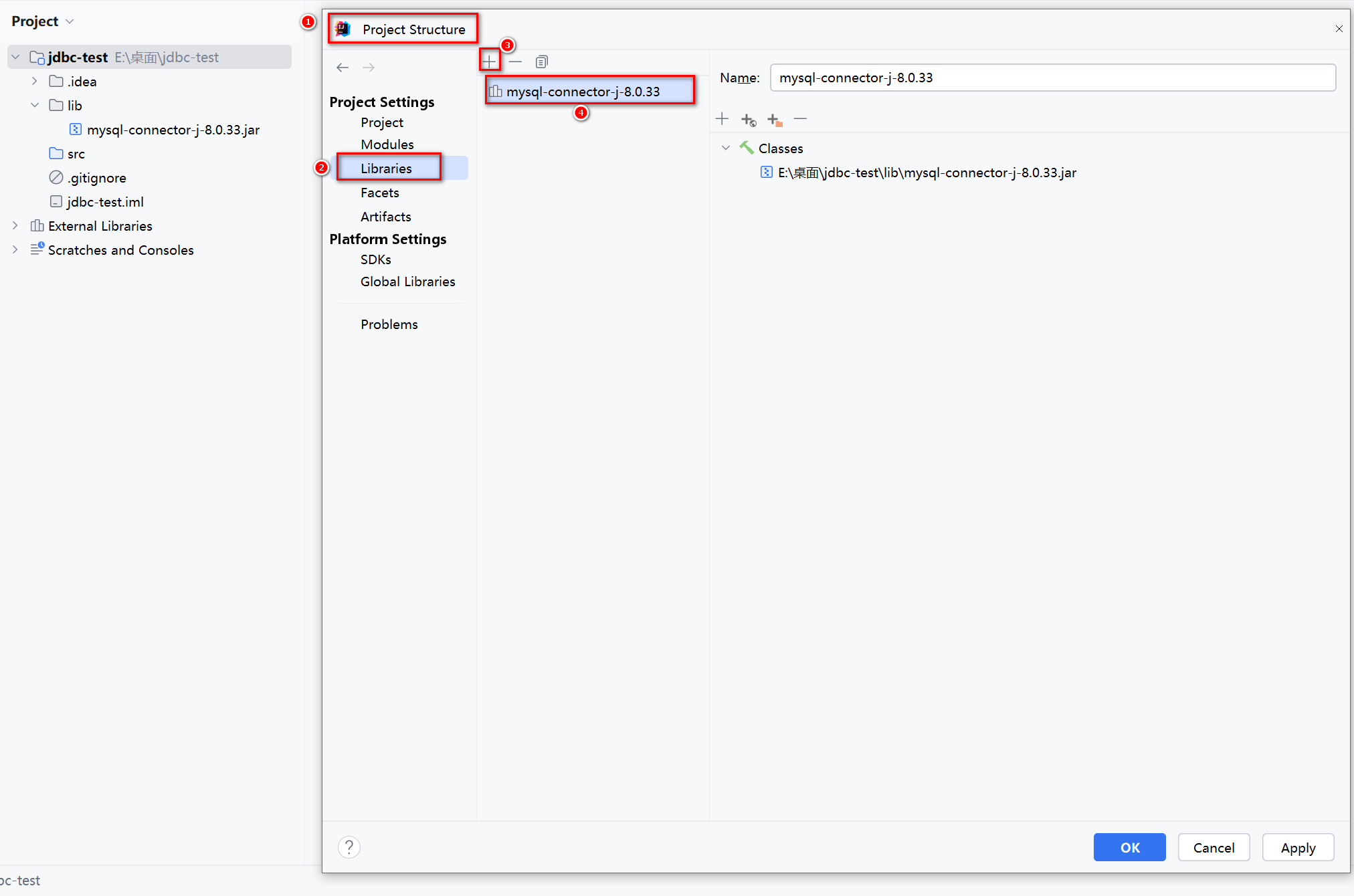Click the copy library icon
This screenshot has width=1354, height=896.
click(541, 62)
